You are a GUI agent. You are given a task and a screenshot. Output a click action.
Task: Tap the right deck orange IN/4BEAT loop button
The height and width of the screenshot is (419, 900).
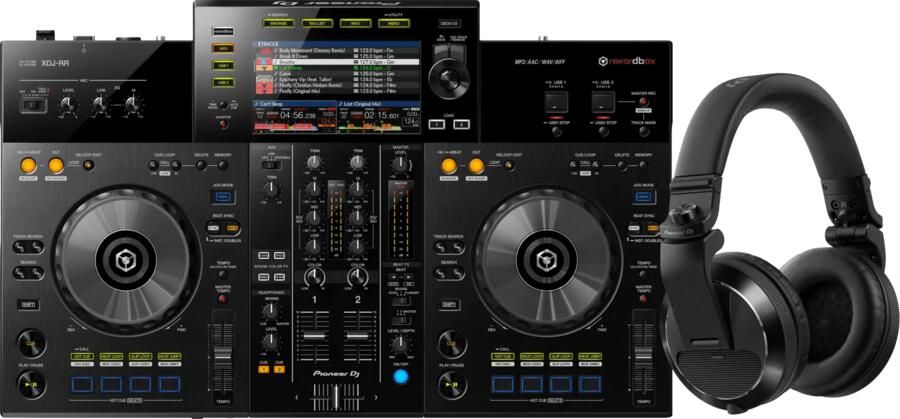(449, 165)
